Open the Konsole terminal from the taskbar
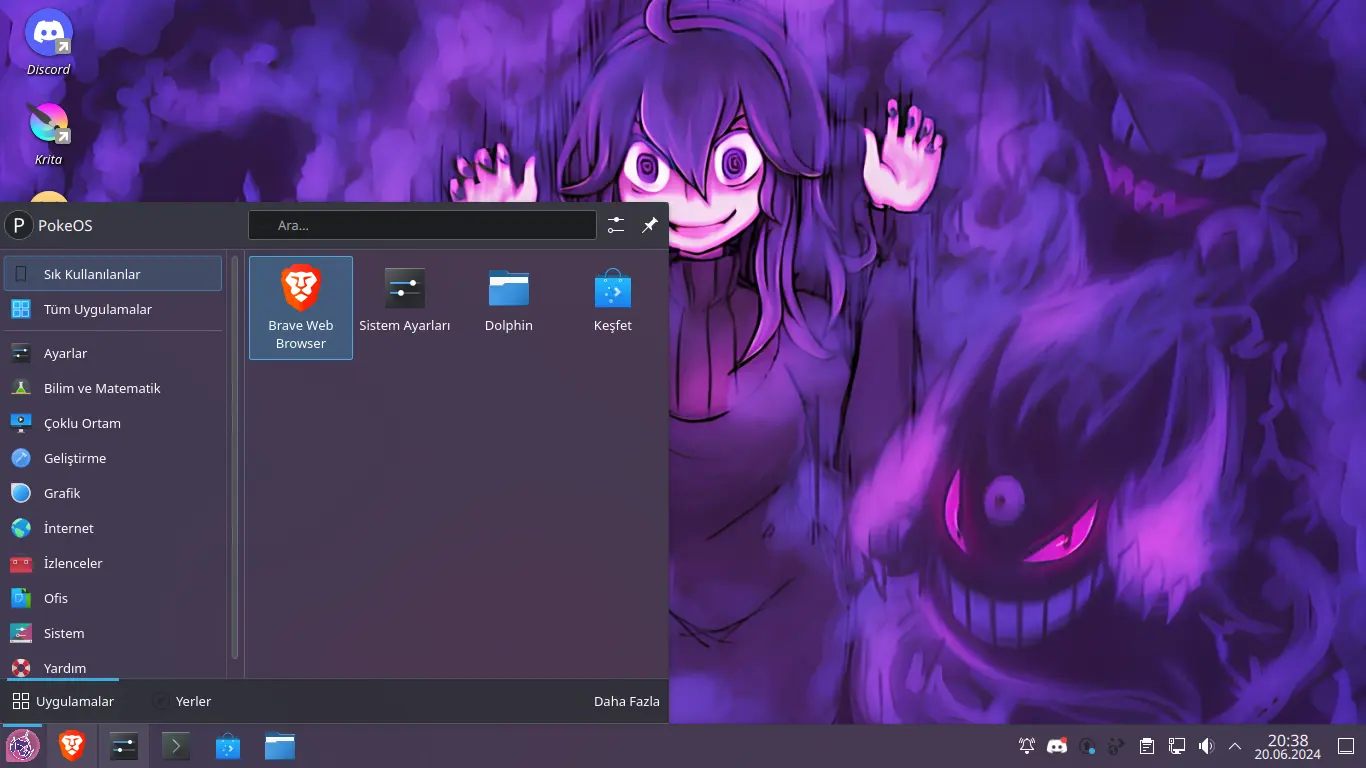The image size is (1366, 768). point(176,746)
